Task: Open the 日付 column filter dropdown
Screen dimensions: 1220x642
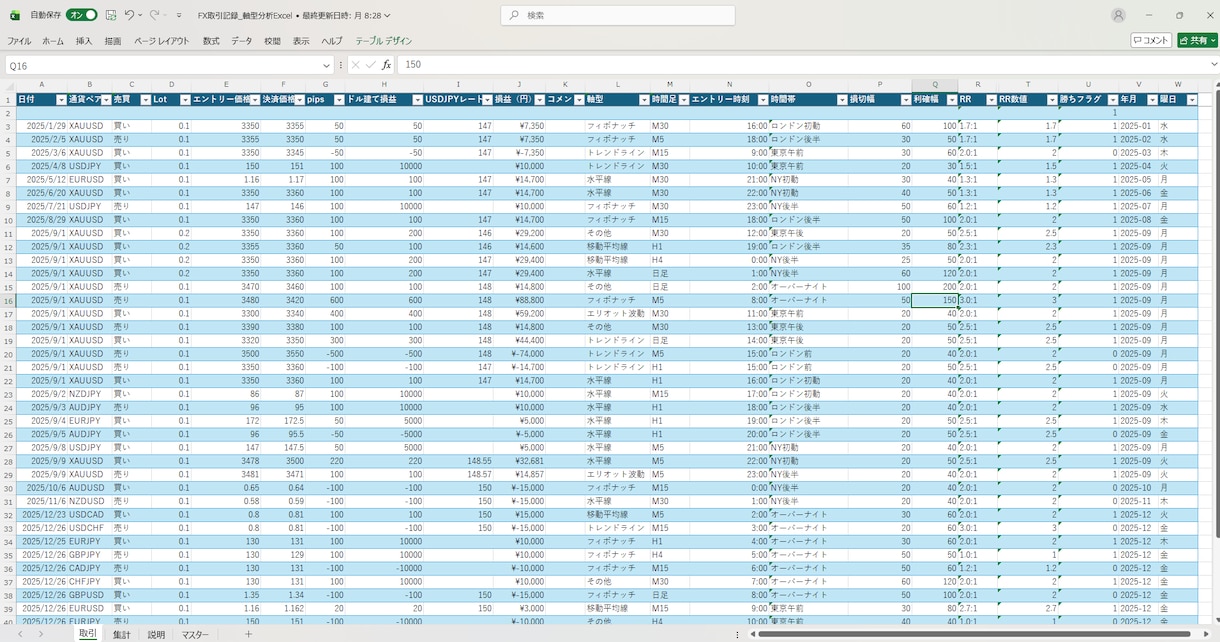Action: (x=61, y=100)
